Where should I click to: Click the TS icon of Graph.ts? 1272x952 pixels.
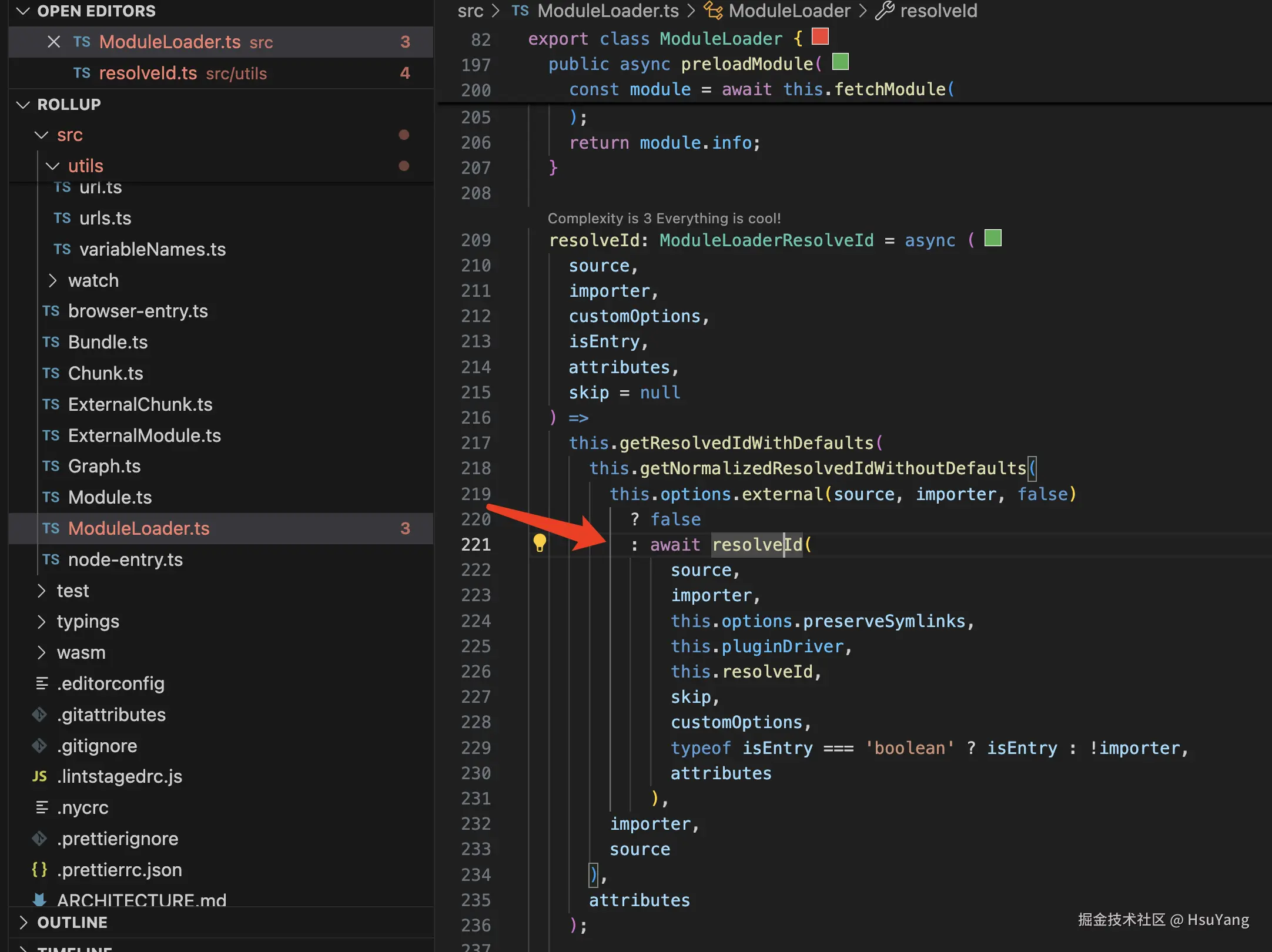pyautogui.click(x=51, y=466)
